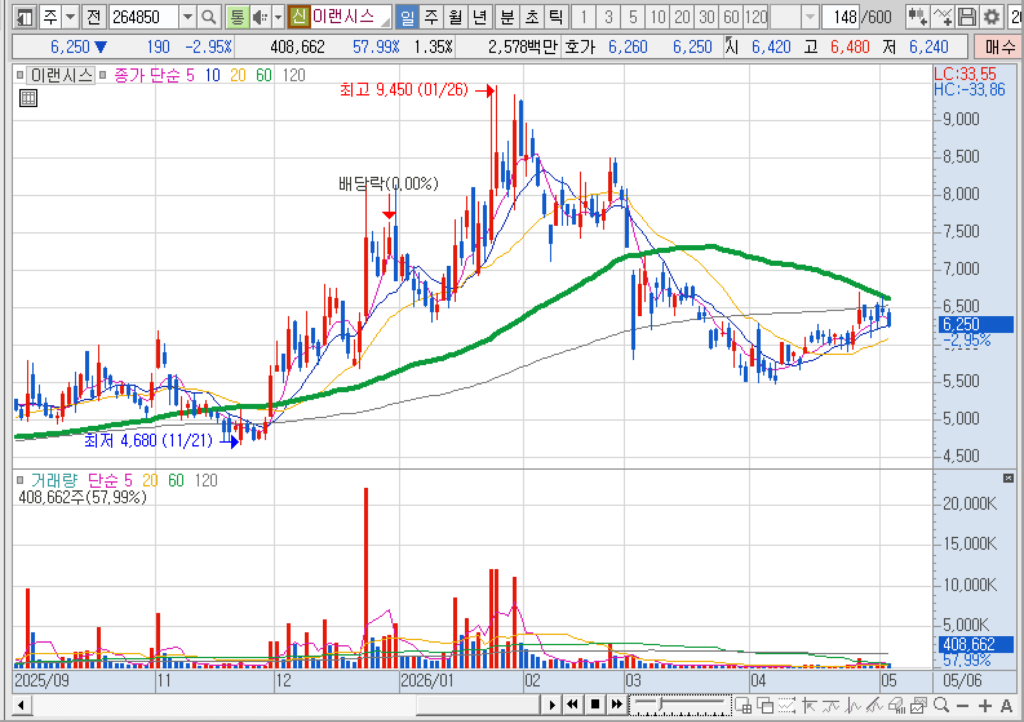Viewport: 1024px width, 722px height.
Task: Click the 전 button beside code field
Action: click(94, 17)
